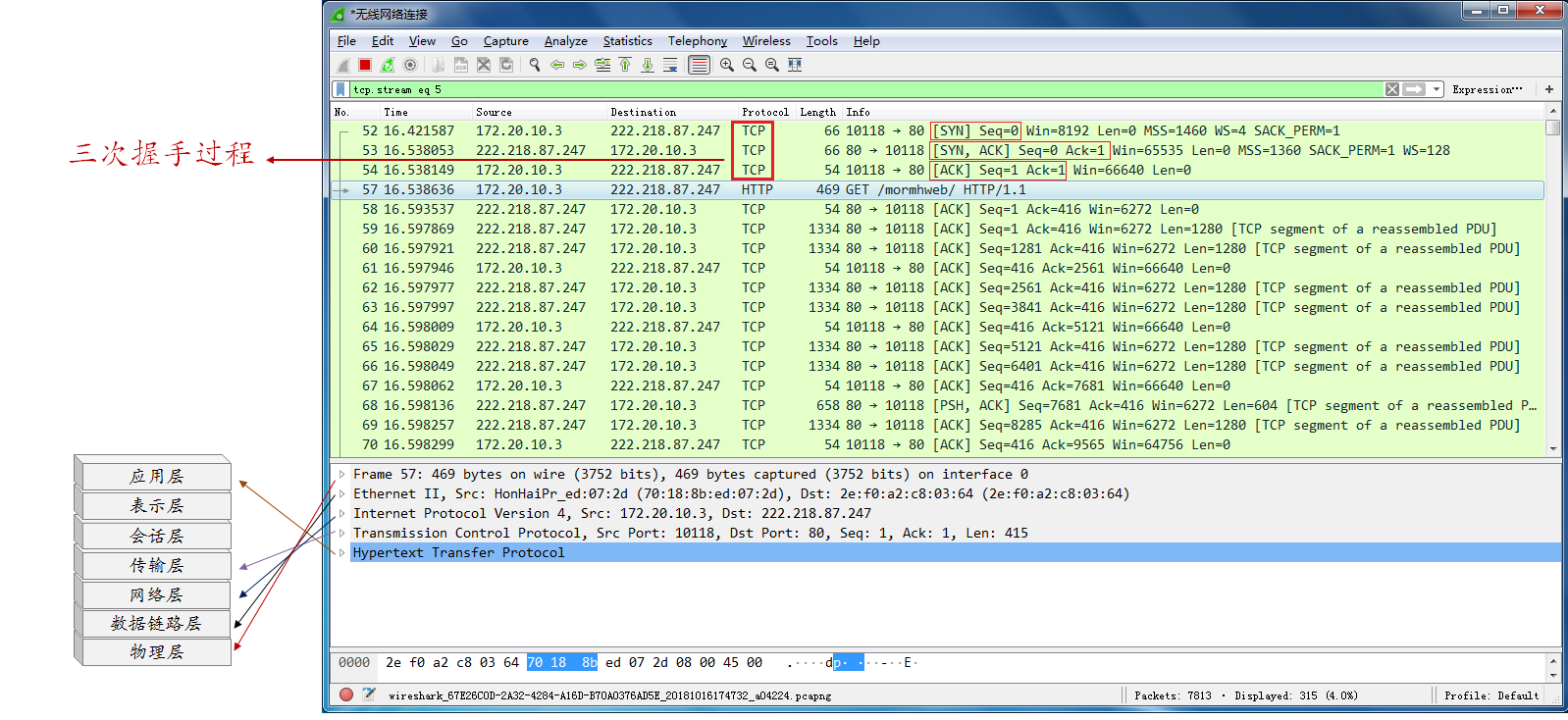Click the Expression… button
Viewport: 1568px width, 720px height.
(1488, 89)
